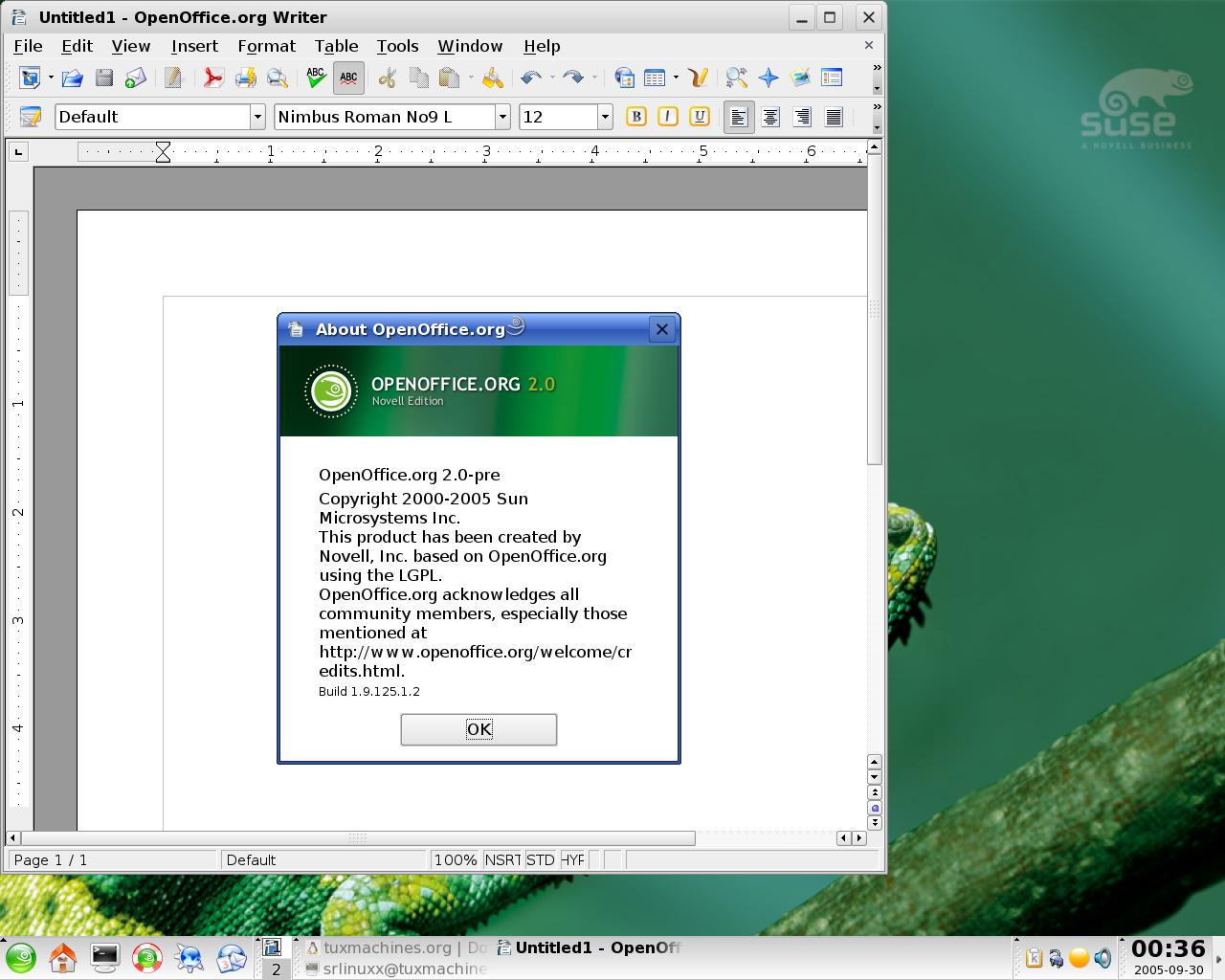The height and width of the screenshot is (980, 1225).
Task: Open the Find & Replace binoculars icon
Action: click(736, 78)
